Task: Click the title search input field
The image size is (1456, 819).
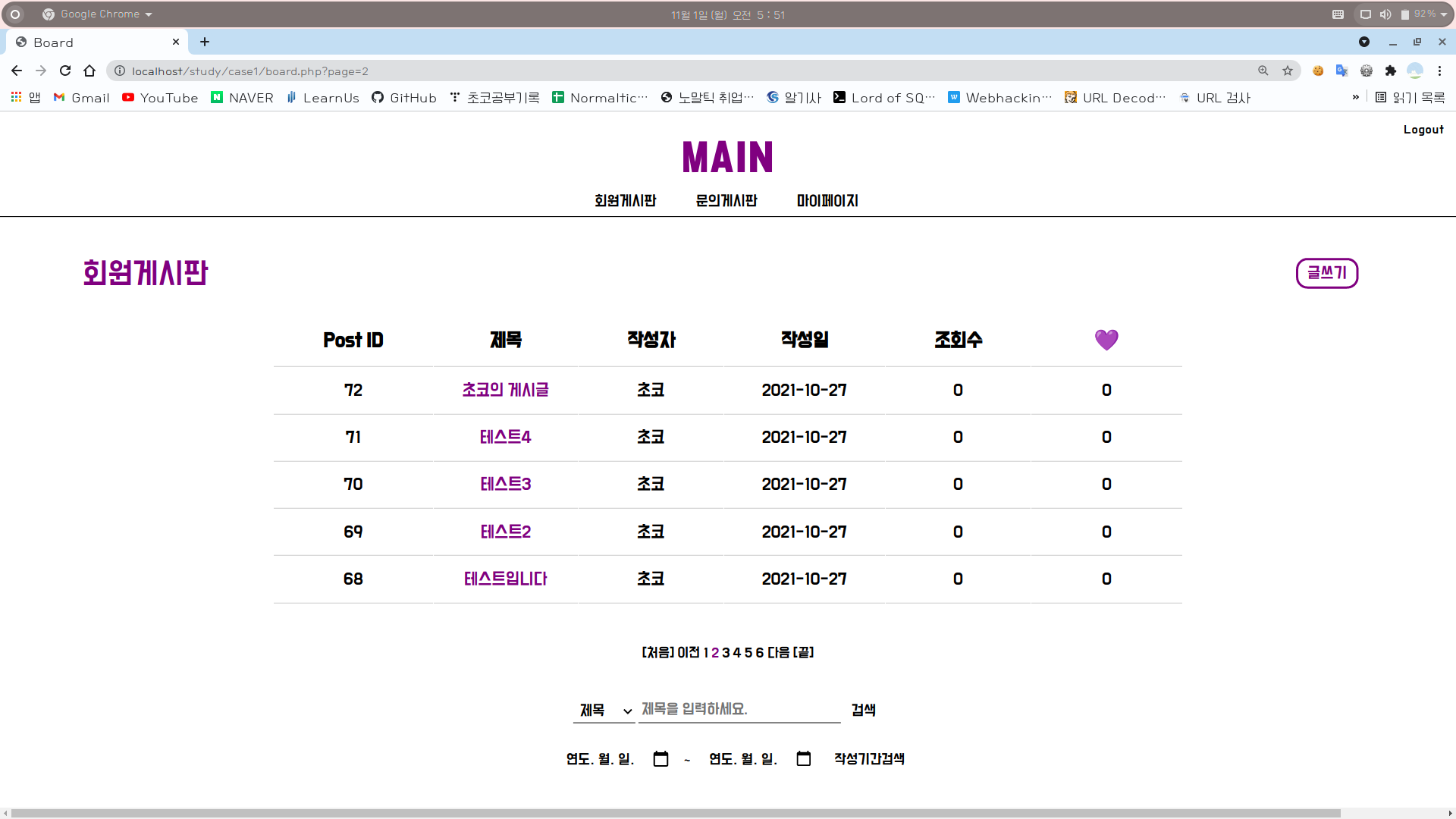Action: click(739, 709)
